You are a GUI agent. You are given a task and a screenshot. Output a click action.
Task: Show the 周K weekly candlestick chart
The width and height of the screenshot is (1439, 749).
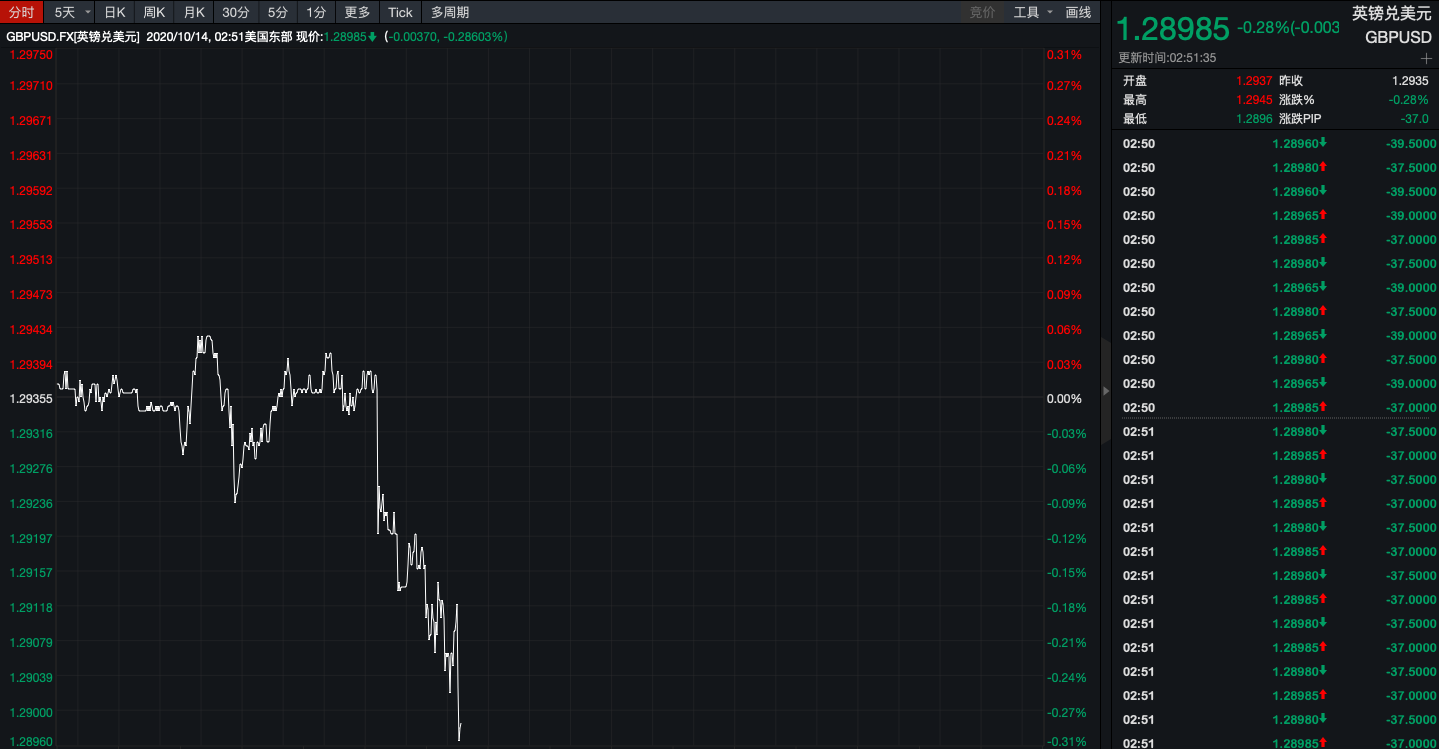(x=154, y=12)
